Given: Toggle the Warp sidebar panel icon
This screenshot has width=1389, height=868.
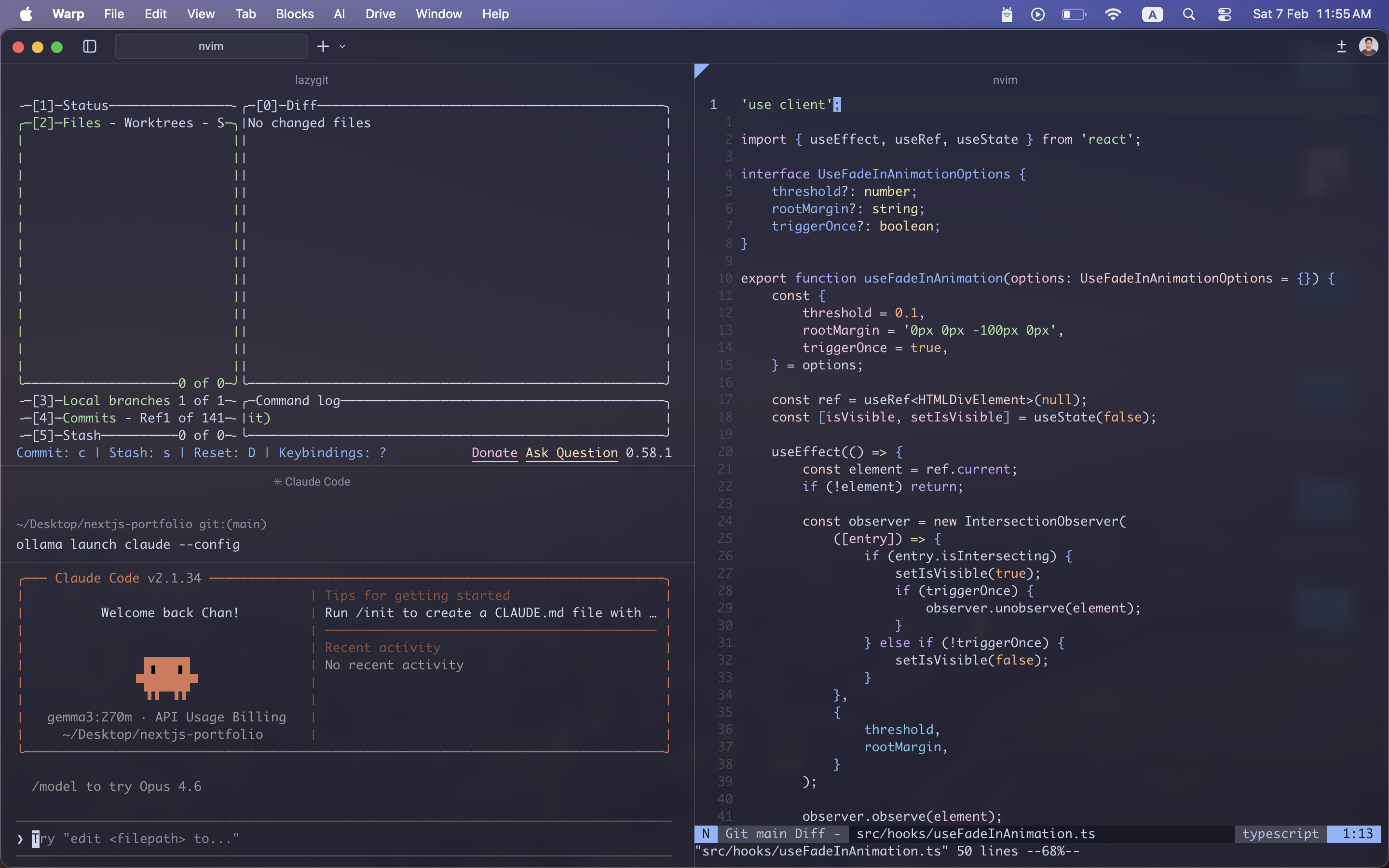Looking at the screenshot, I should (90, 46).
